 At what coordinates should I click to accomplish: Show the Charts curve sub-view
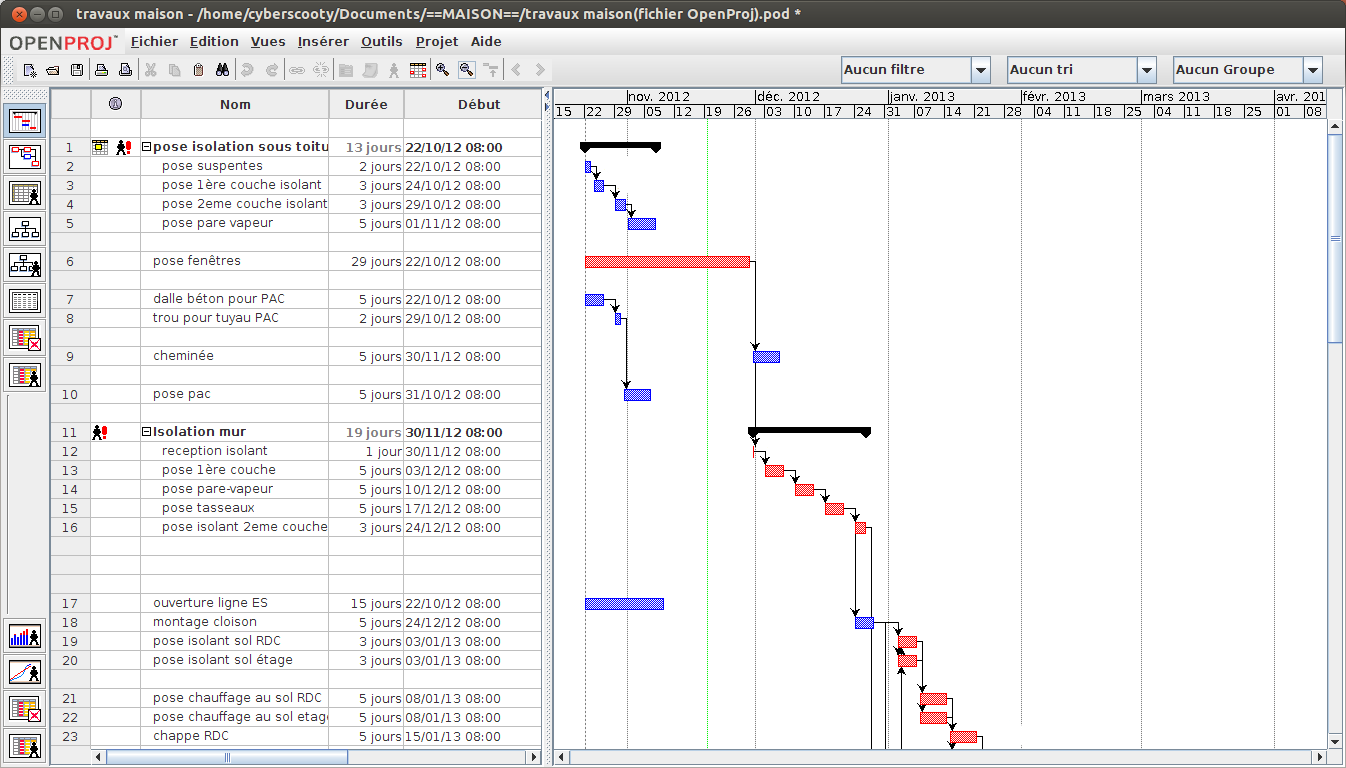coord(25,672)
